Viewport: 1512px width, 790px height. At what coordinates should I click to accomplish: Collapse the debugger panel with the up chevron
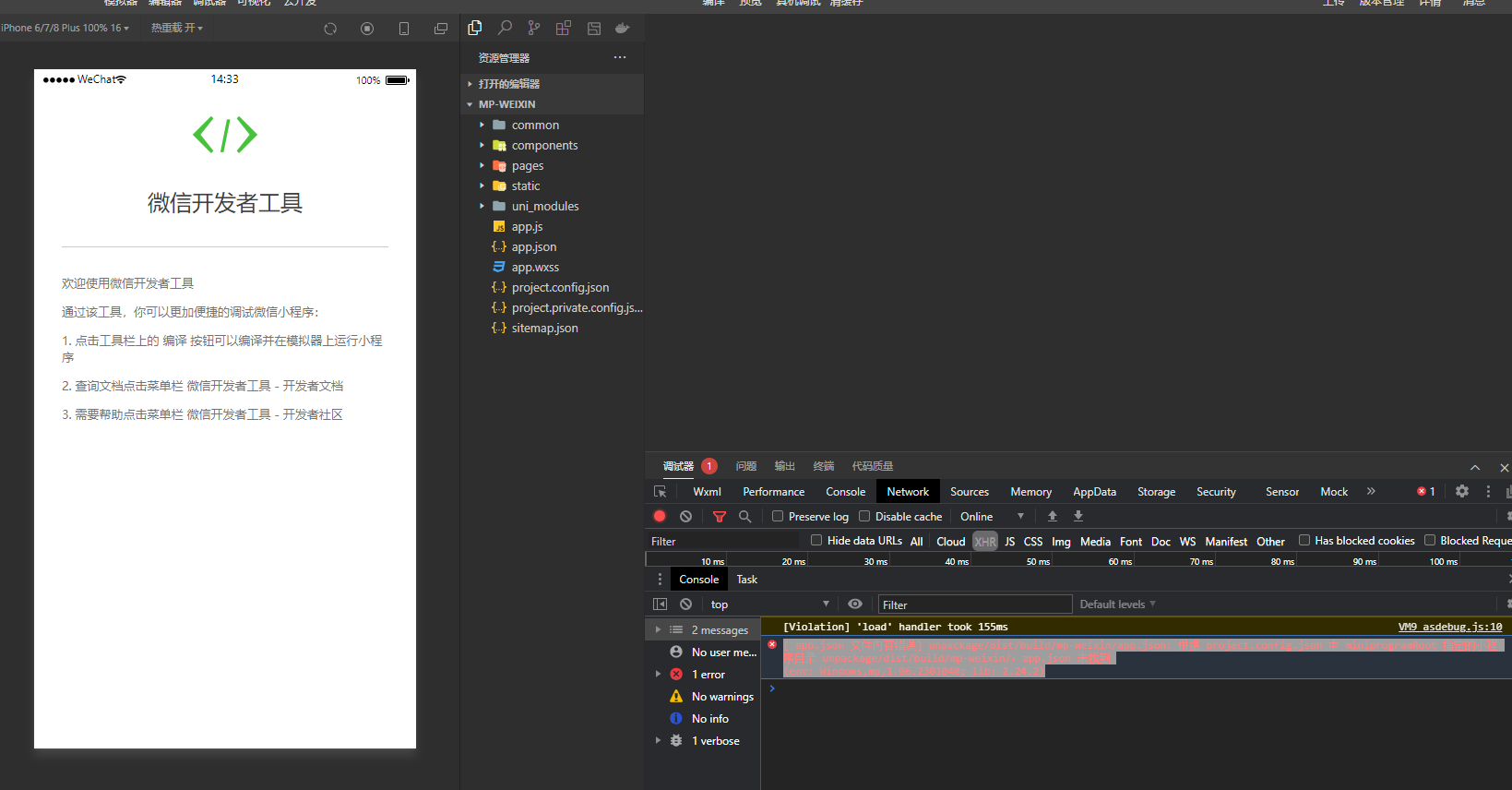[x=1475, y=467]
